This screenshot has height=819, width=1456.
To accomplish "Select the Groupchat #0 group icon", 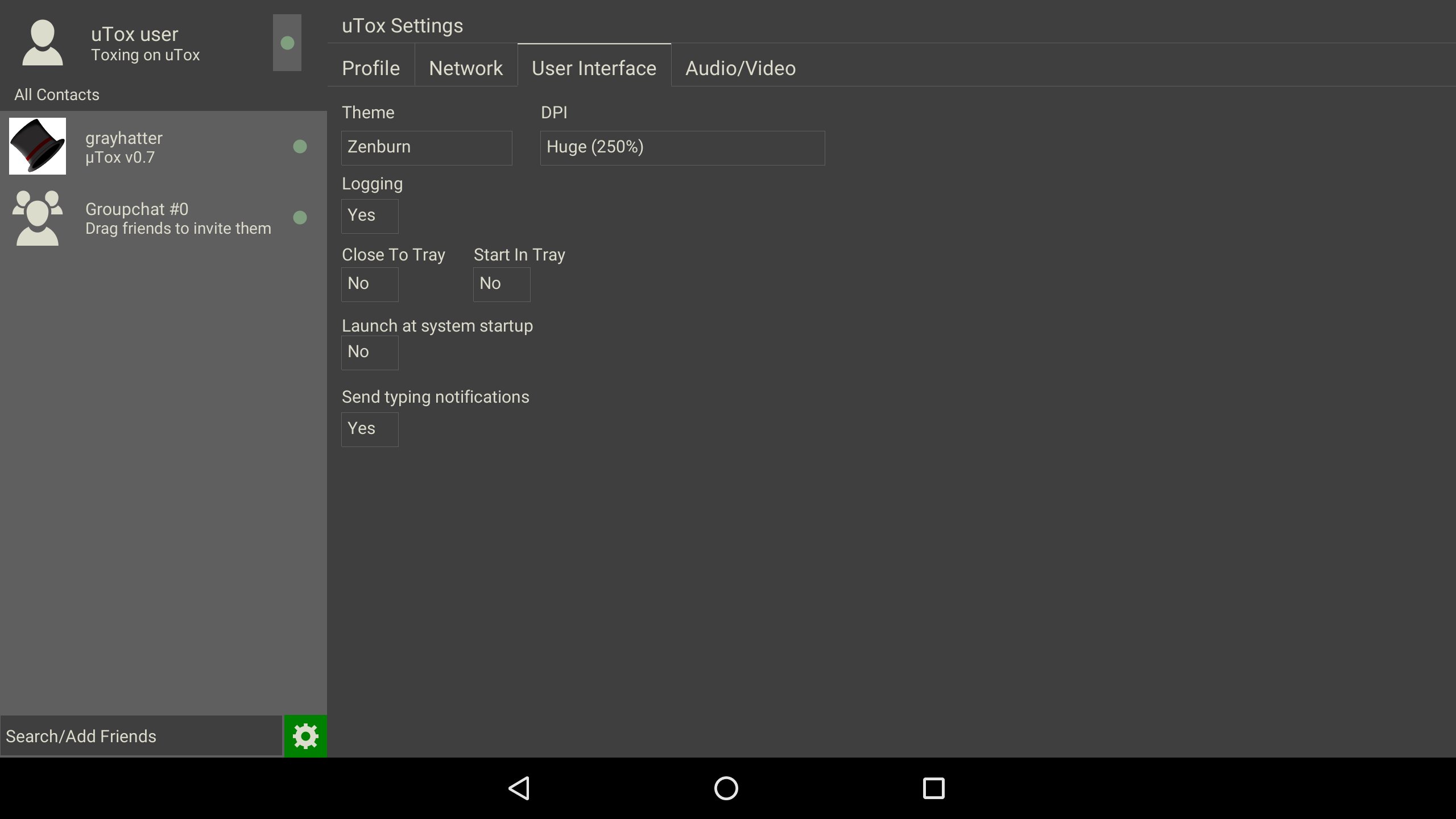I will pyautogui.click(x=37, y=218).
